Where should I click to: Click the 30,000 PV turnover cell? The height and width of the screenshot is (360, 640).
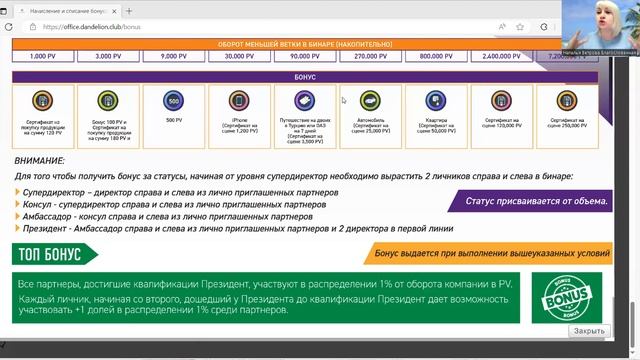239,56
